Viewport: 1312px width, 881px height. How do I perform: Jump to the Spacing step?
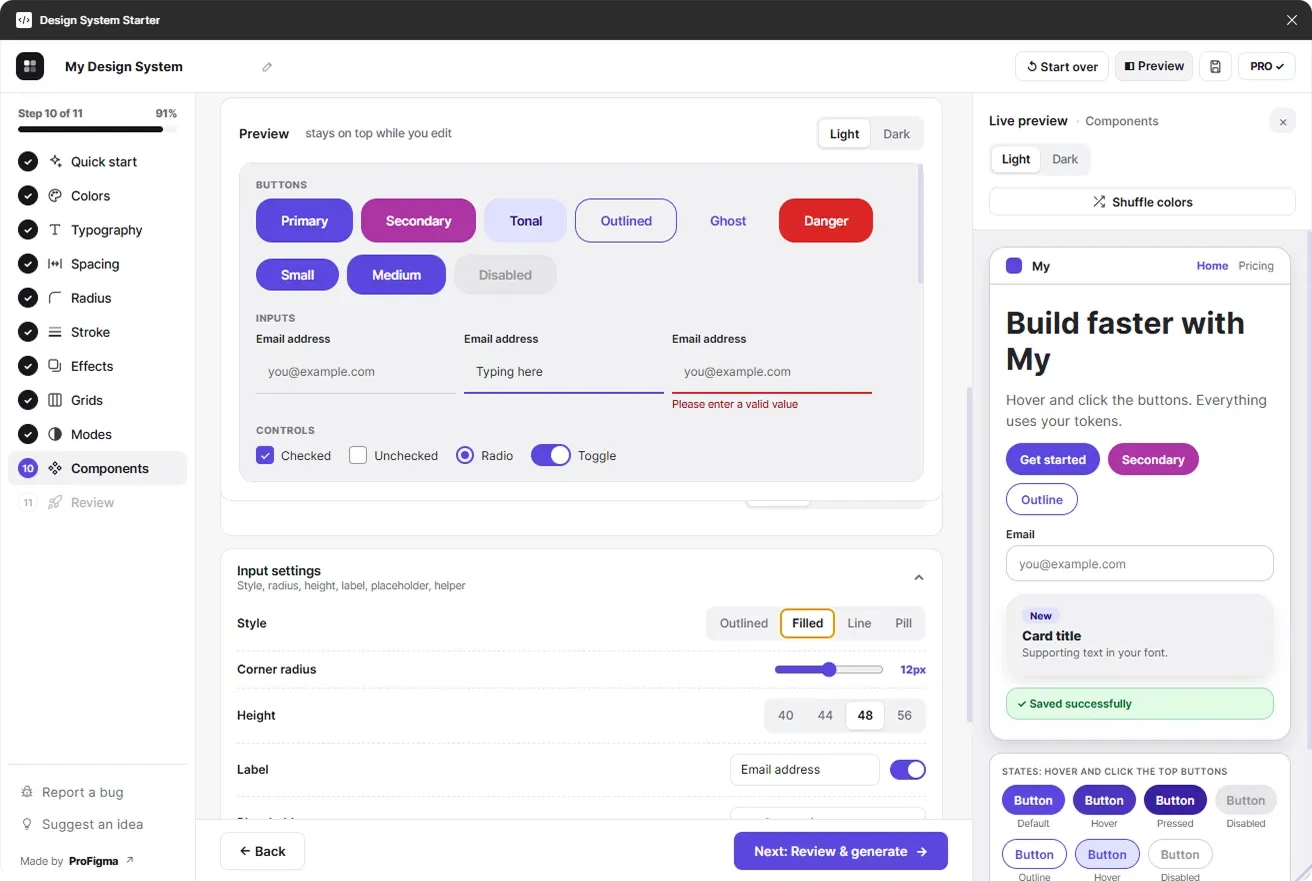pyautogui.click(x=97, y=264)
